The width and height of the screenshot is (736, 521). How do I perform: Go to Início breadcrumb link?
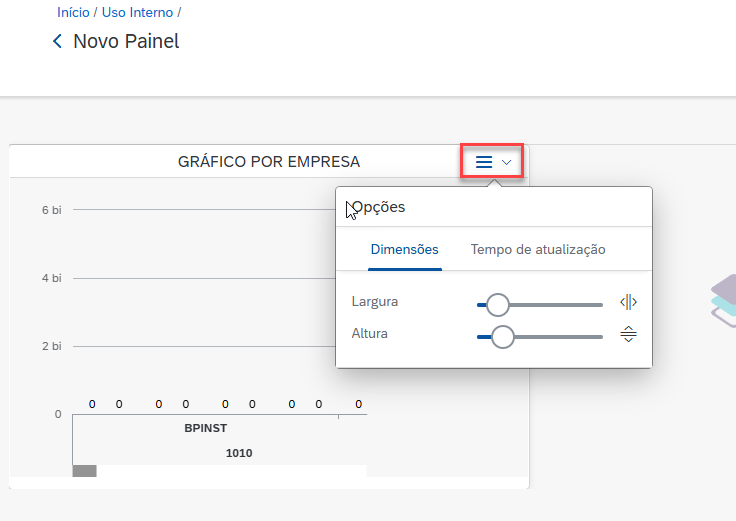pos(73,13)
